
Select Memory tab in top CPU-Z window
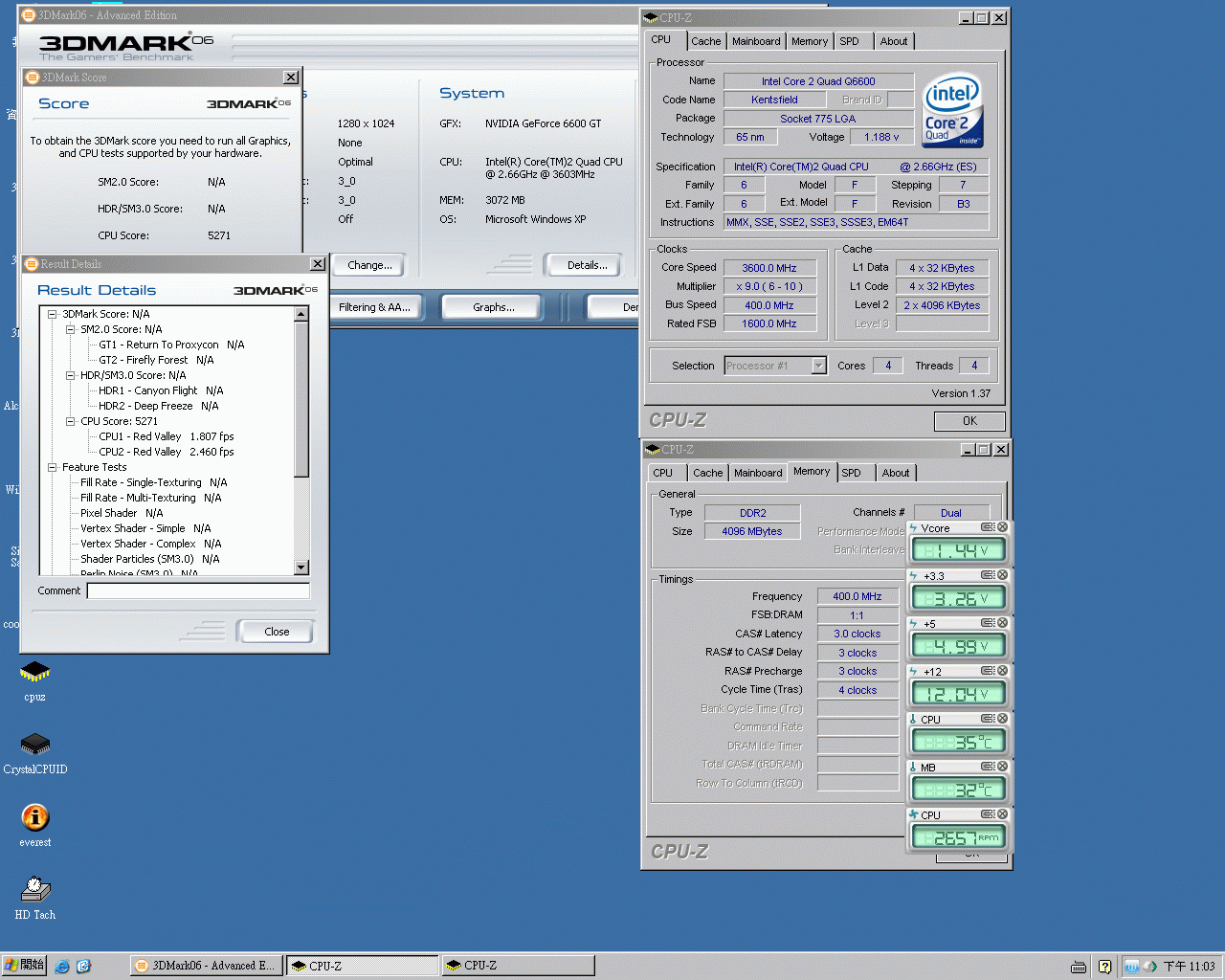click(810, 41)
